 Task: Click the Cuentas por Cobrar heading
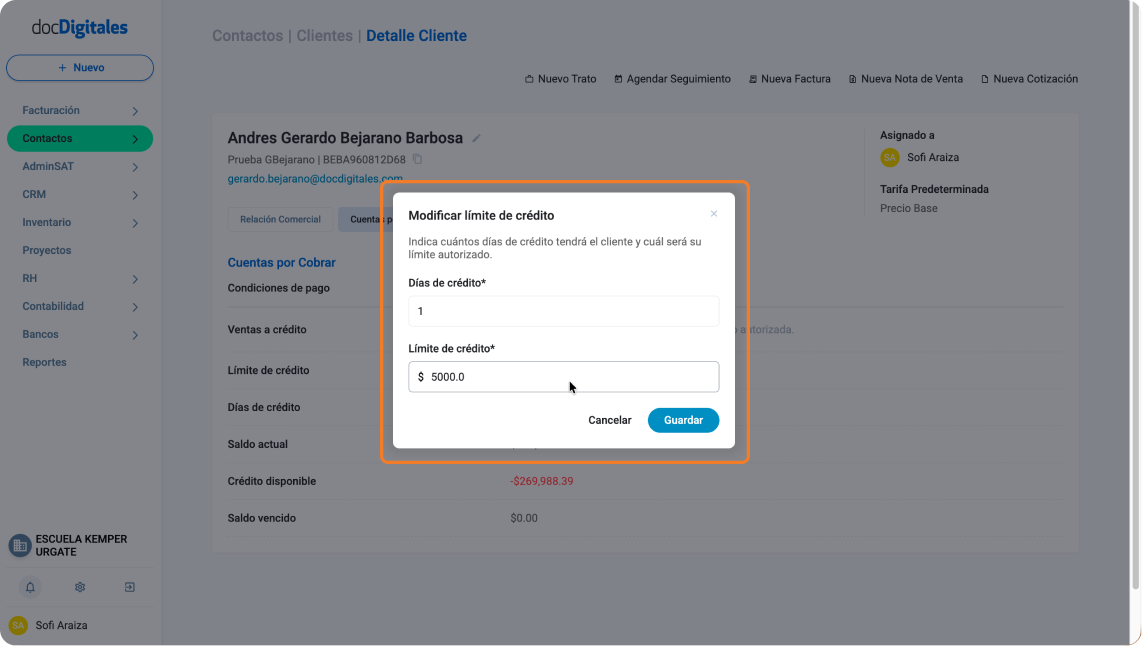coord(282,262)
